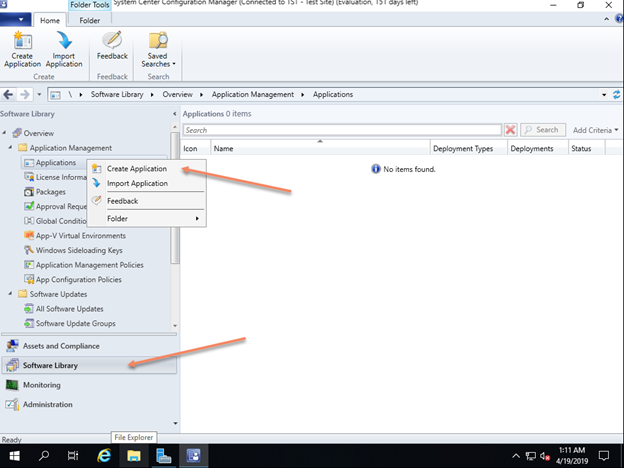The image size is (624, 468).
Task: Open the blue application menu button
Action: [15, 19]
